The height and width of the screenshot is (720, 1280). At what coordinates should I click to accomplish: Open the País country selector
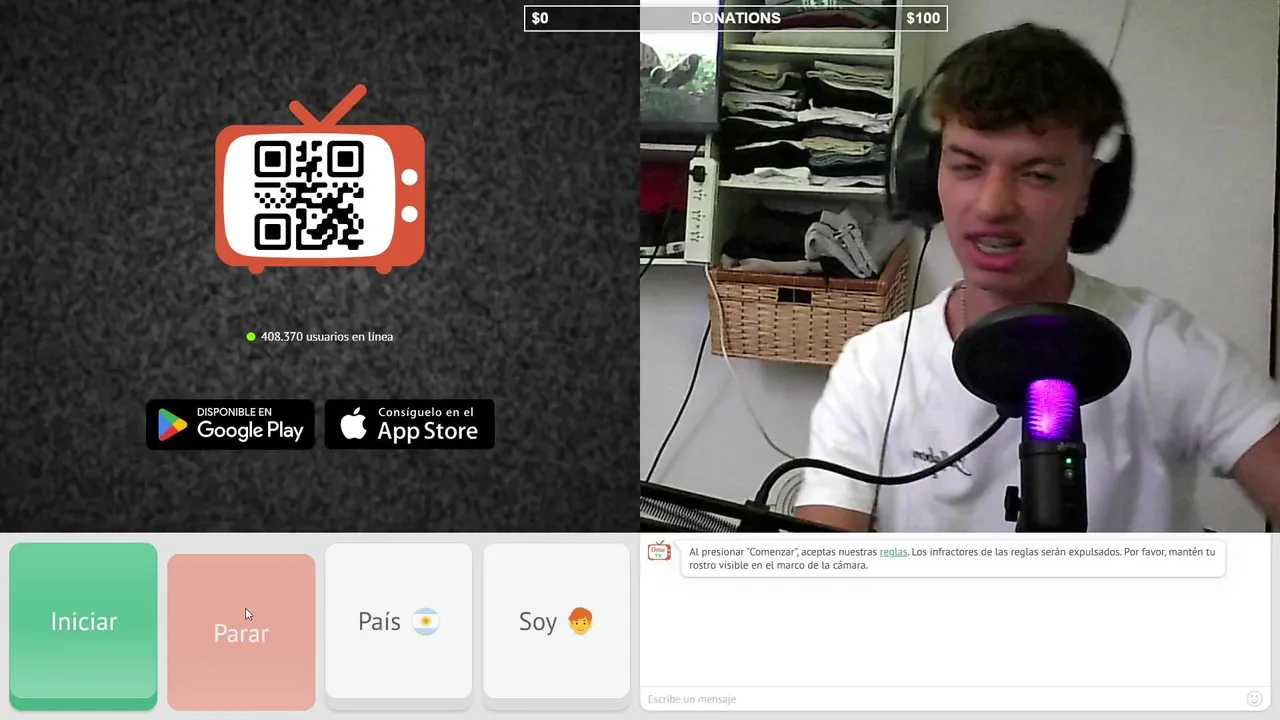(x=398, y=621)
